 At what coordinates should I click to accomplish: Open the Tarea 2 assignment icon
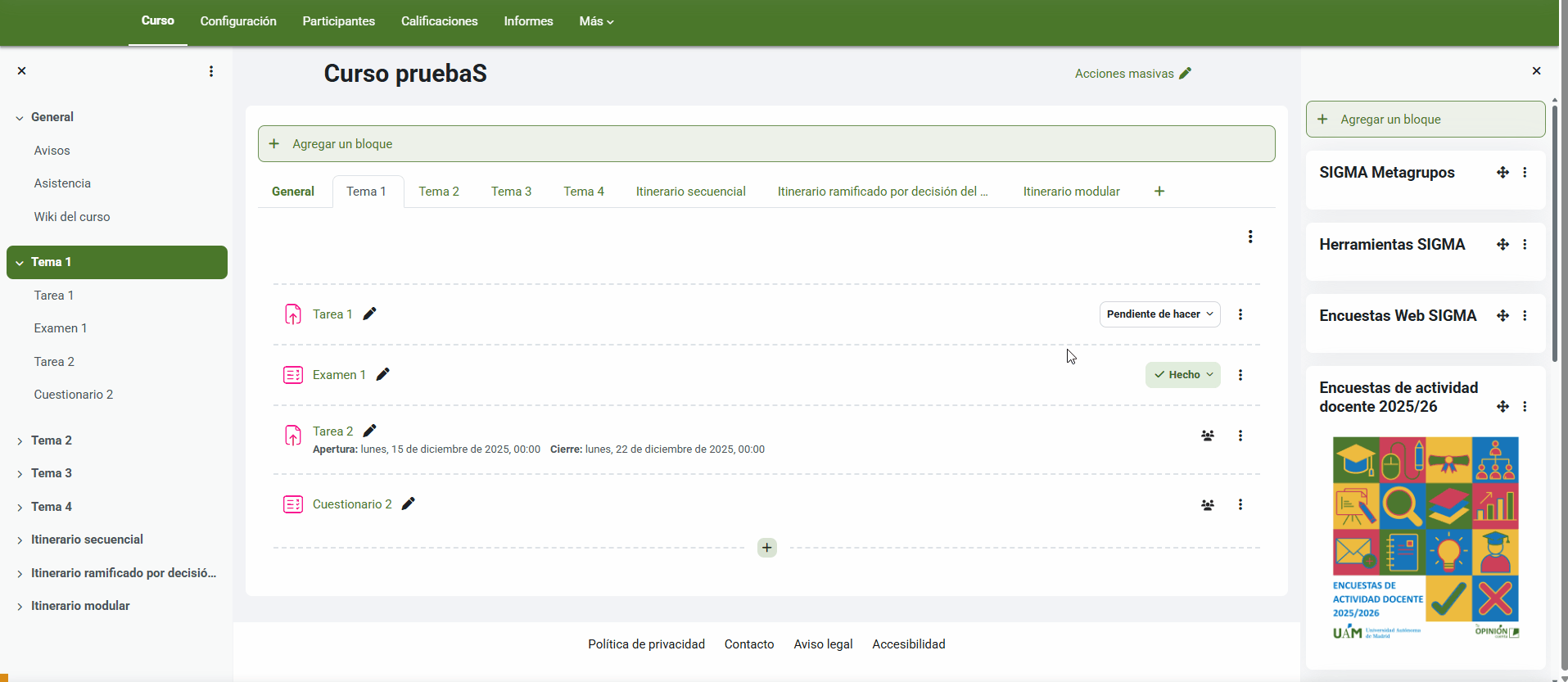293,436
